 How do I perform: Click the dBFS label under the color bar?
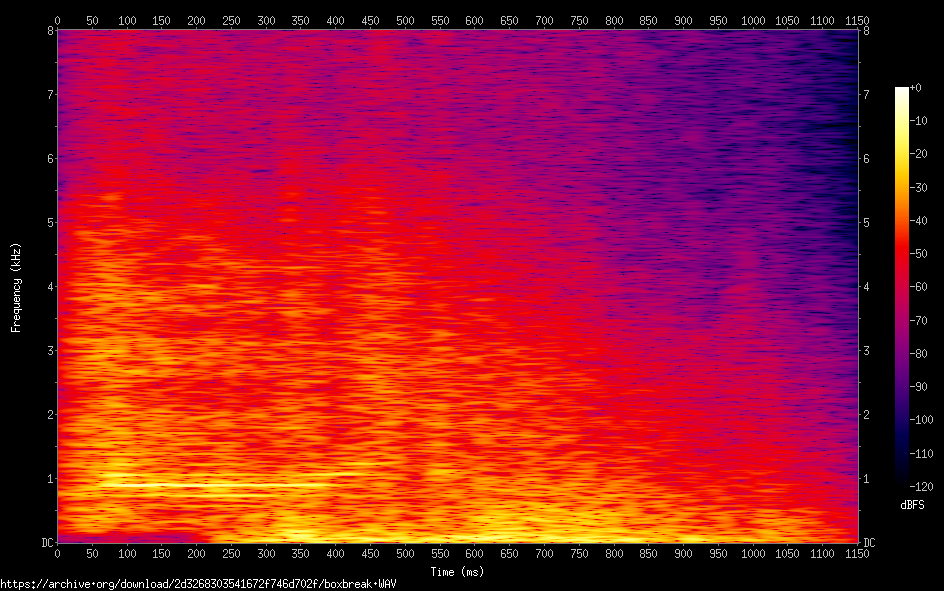coord(911,505)
